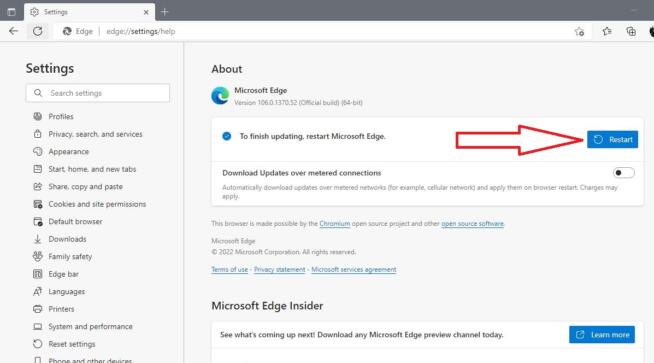Reload the settings page
654x363 pixels.
(x=38, y=31)
